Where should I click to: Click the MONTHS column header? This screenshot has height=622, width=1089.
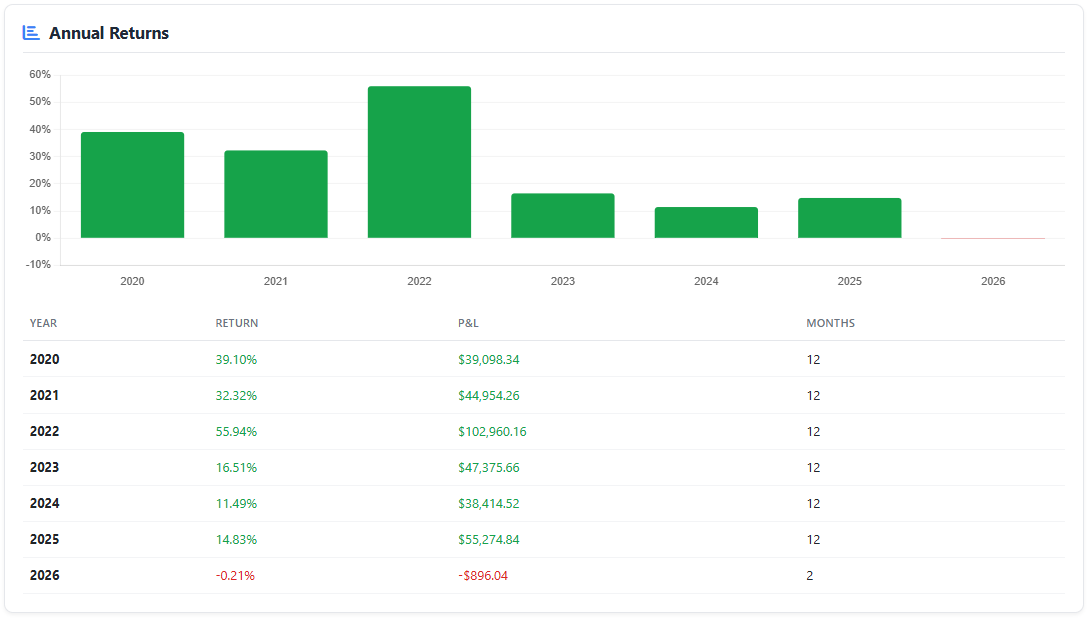coord(830,323)
